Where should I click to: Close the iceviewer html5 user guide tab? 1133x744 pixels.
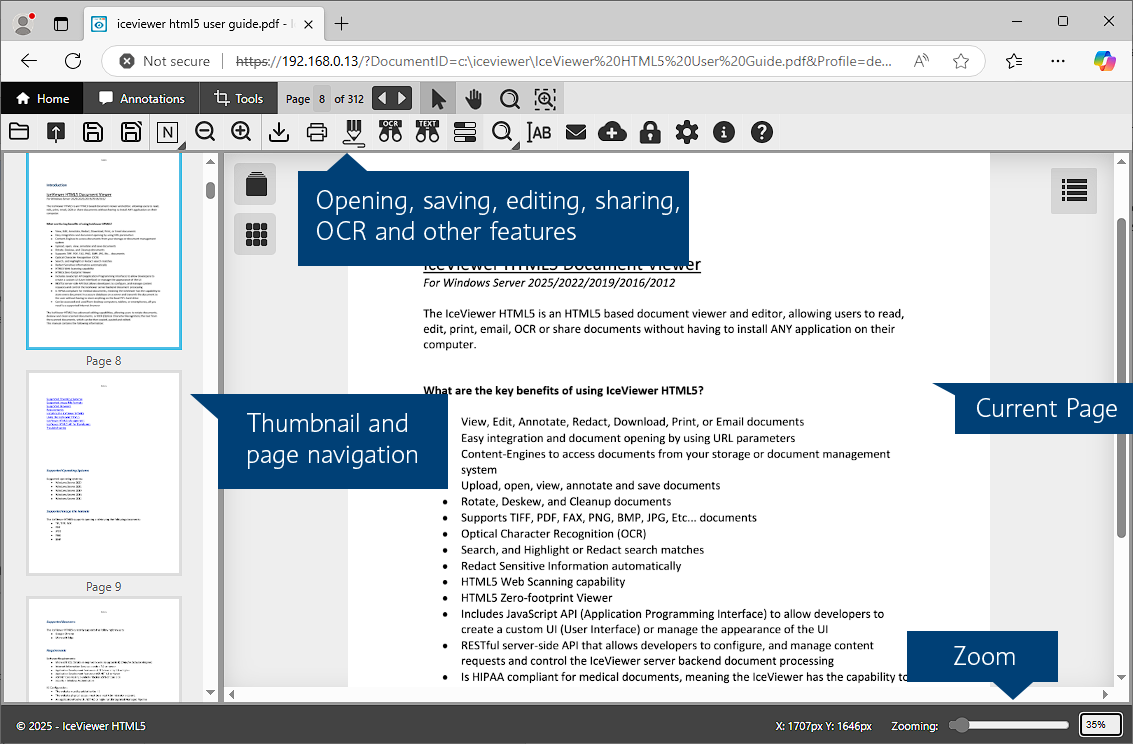pos(309,24)
